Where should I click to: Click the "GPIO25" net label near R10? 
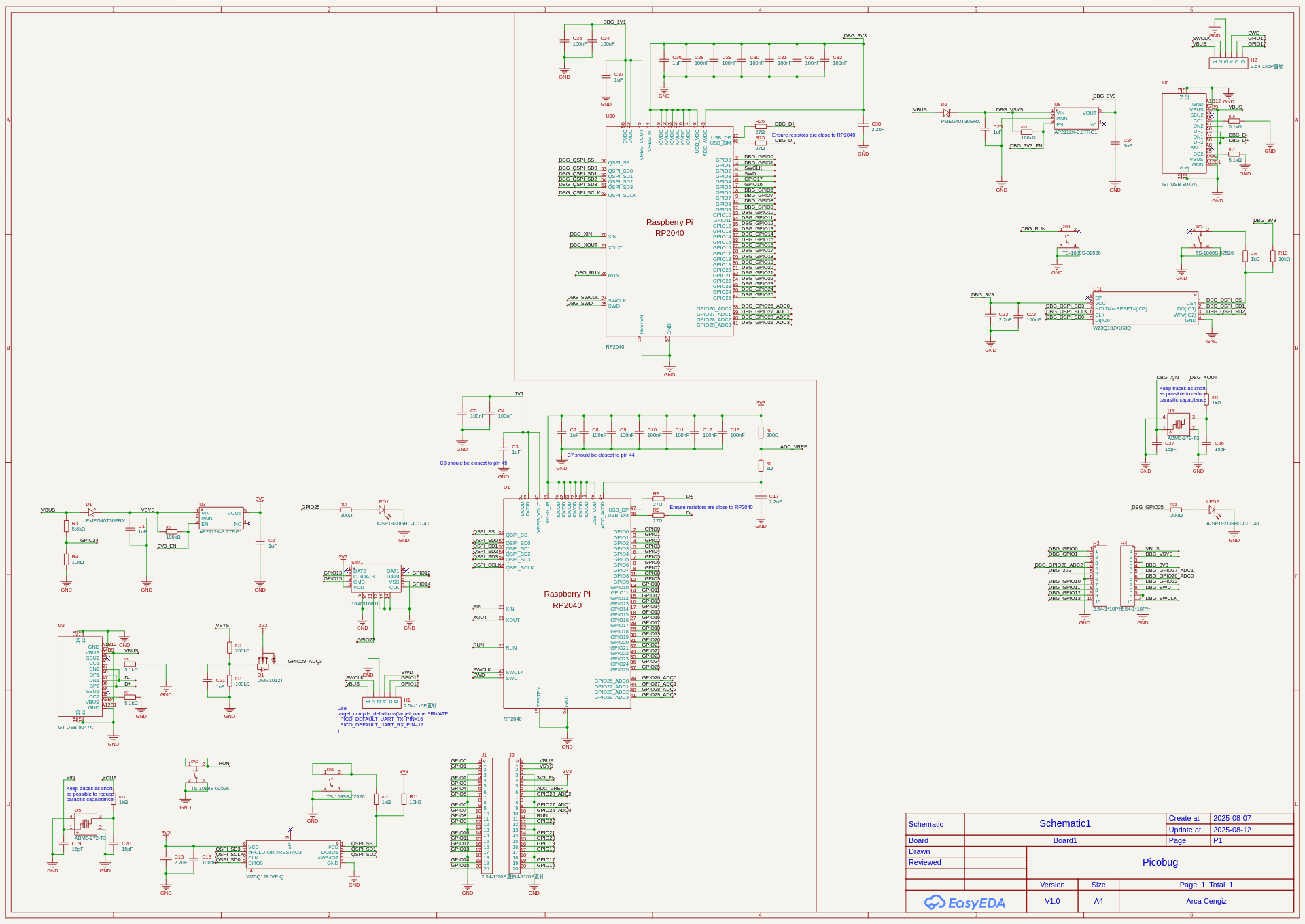click(x=311, y=507)
